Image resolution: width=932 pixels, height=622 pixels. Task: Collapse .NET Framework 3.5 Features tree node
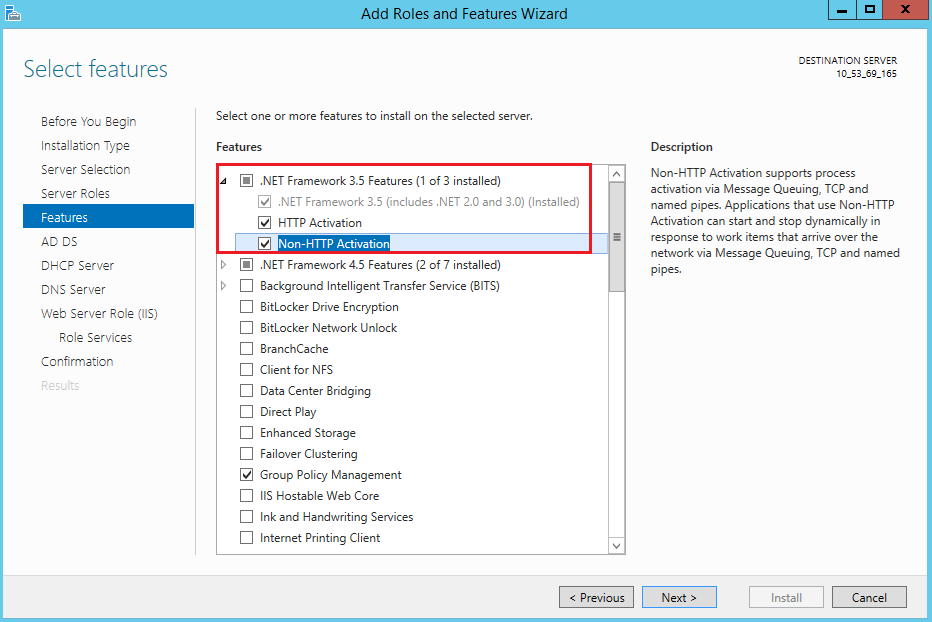(223, 181)
